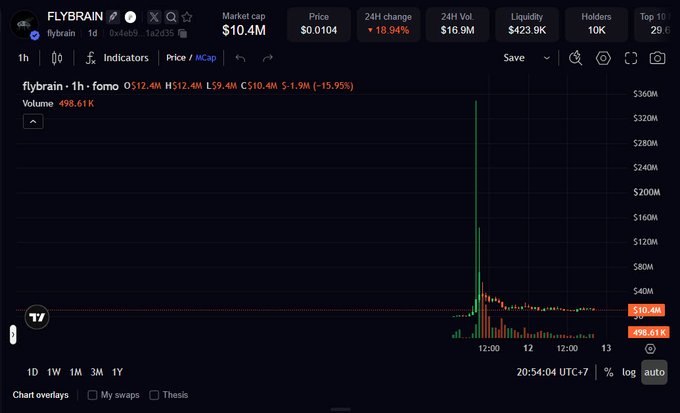Click the search magnifier icon next to FLYBRAIN

pos(171,17)
